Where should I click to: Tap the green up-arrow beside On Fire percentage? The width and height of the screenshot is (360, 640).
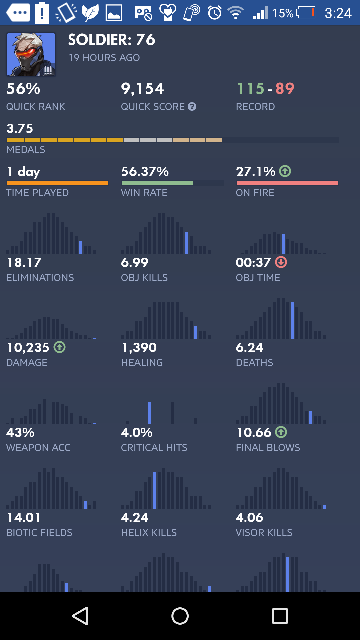(x=285, y=171)
